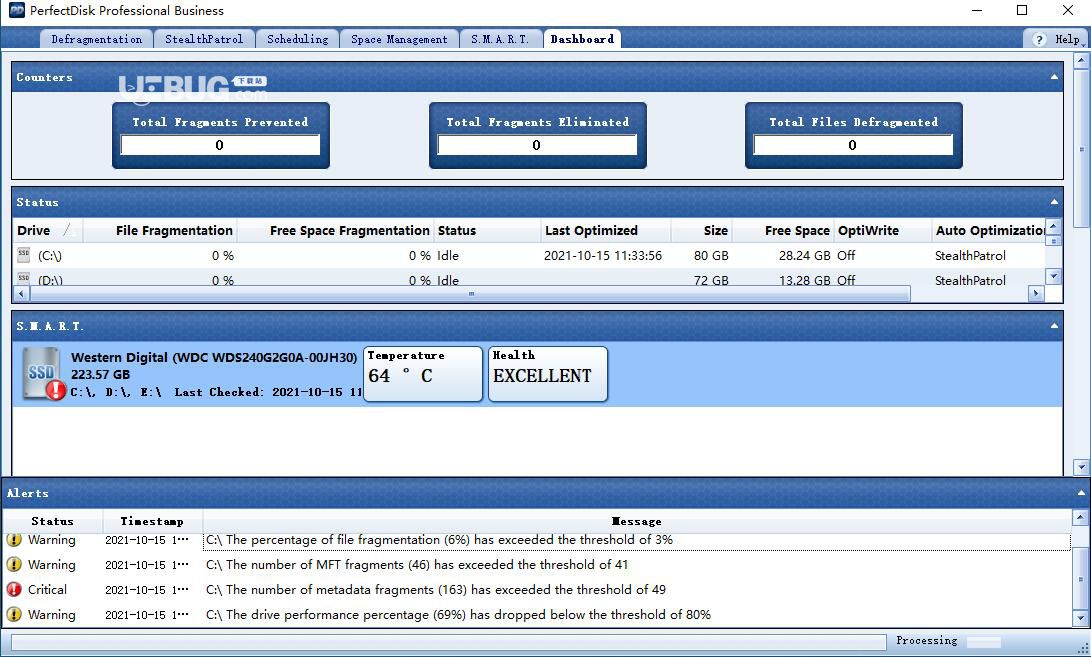Select the file fragmentation (6%) alert message
Image resolution: width=1091 pixels, height=657 pixels.
pyautogui.click(x=439, y=539)
